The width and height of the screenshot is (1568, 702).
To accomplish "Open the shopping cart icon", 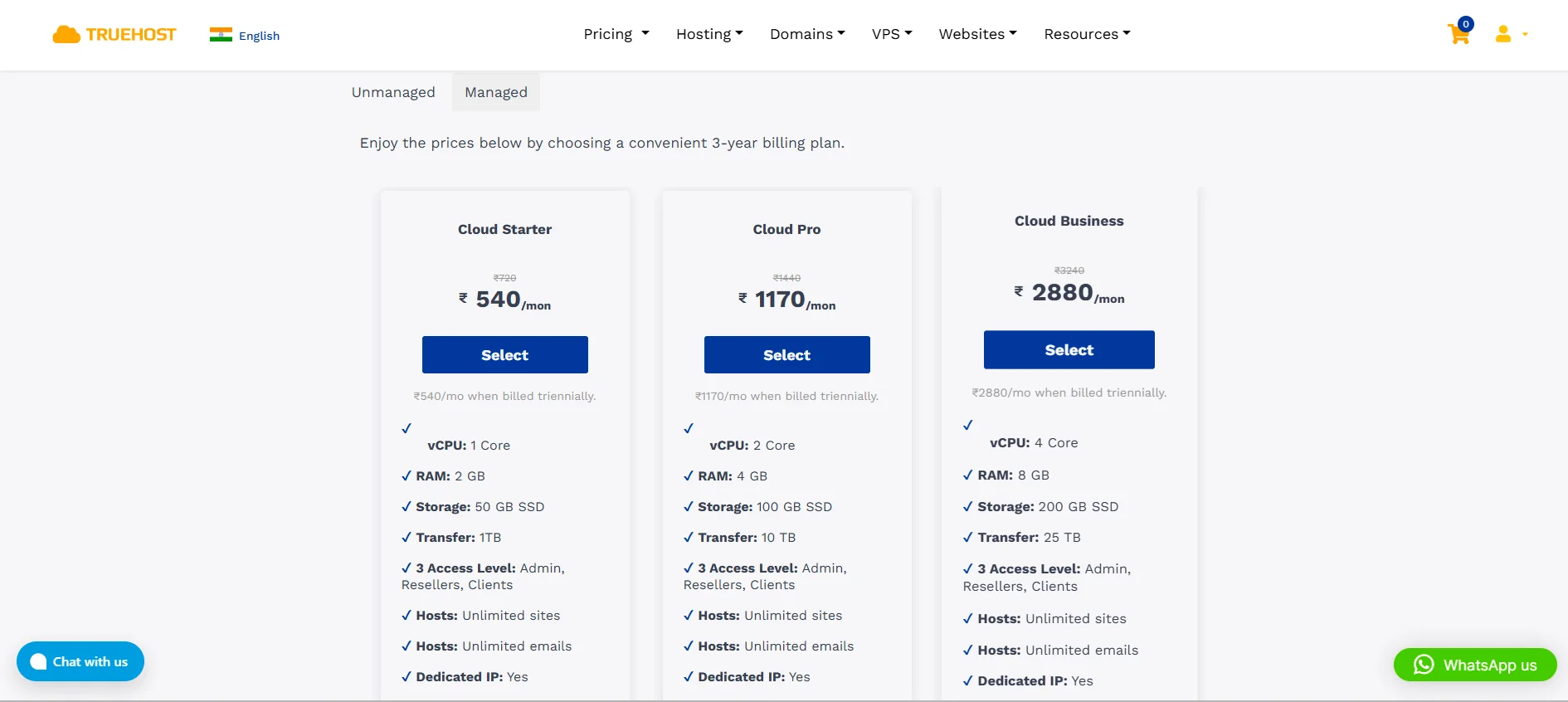I will 1459,32.
